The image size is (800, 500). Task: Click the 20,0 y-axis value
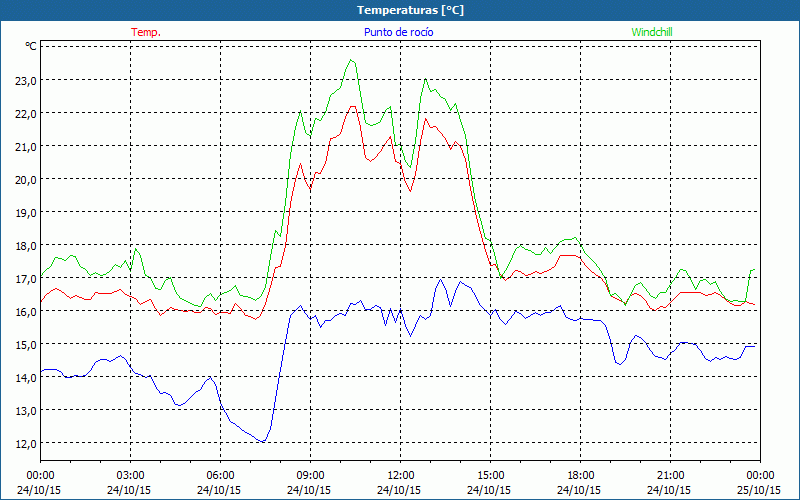coord(27,180)
